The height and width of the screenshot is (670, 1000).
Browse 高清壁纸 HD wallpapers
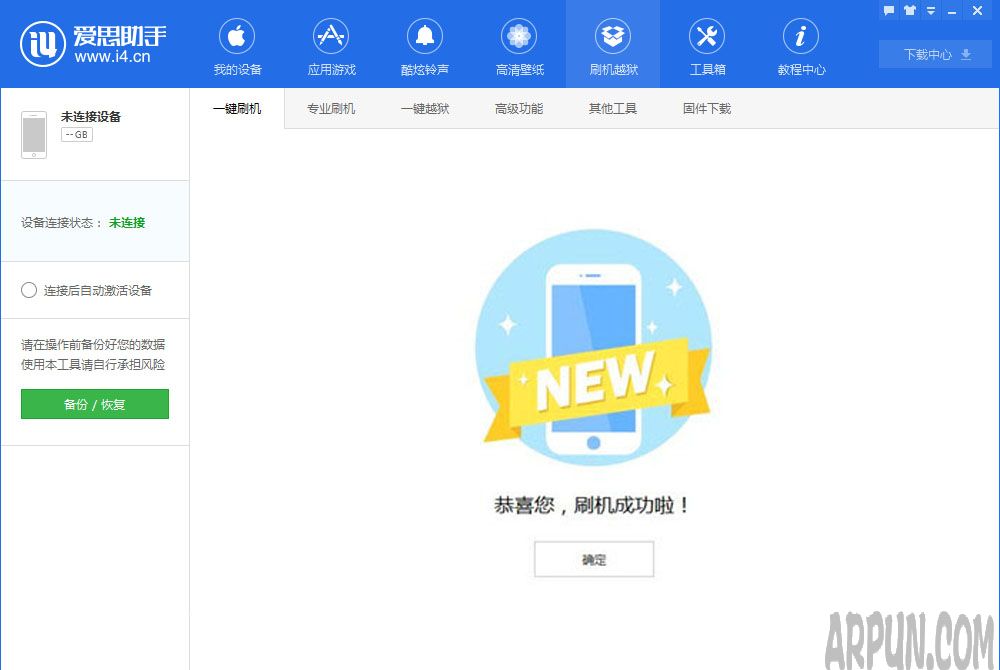519,45
